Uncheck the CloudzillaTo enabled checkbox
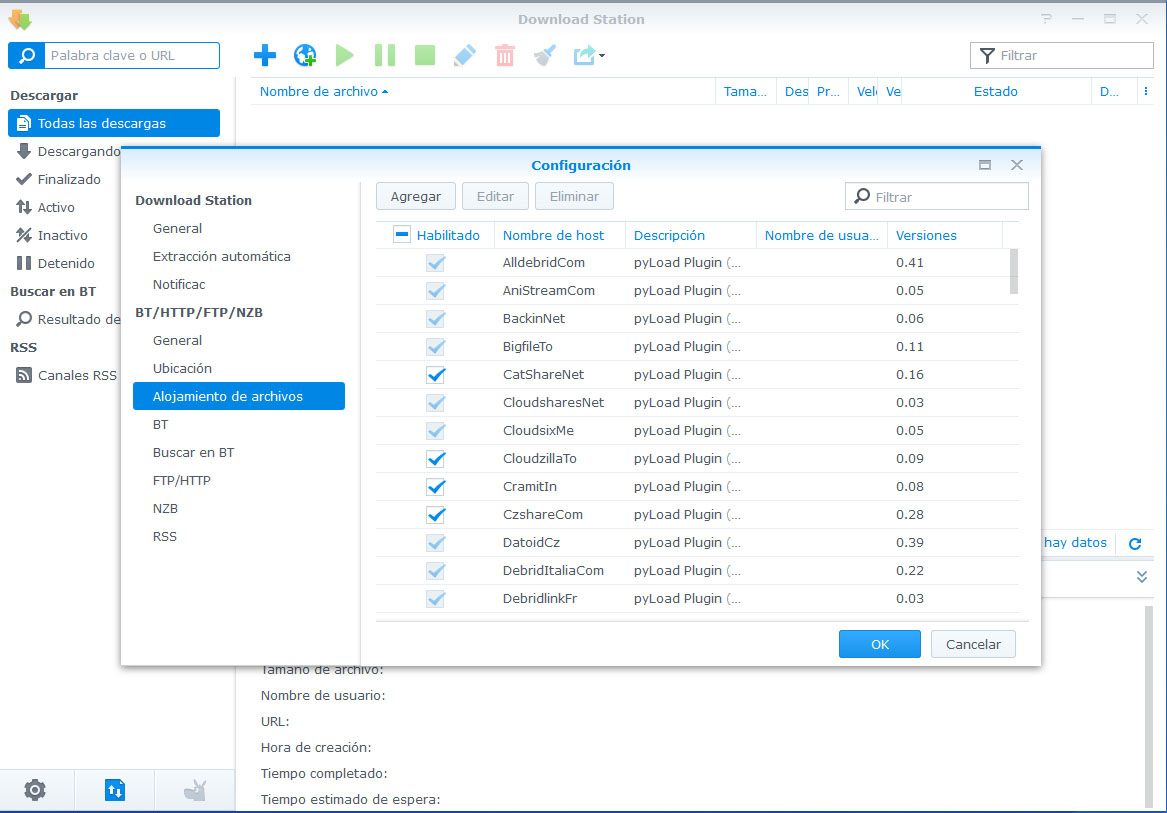The image size is (1167, 813). tap(435, 459)
